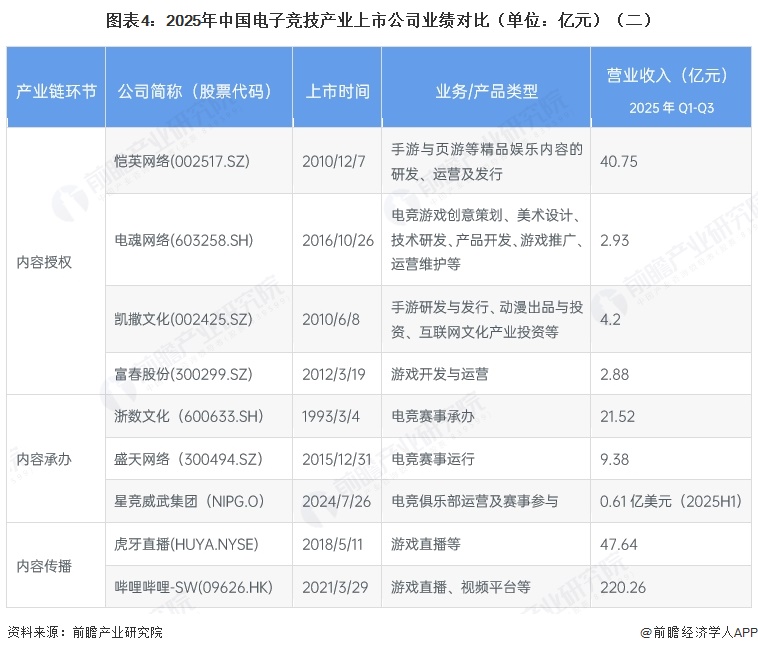Click revenue value 47.64

pyautogui.click(x=619, y=544)
